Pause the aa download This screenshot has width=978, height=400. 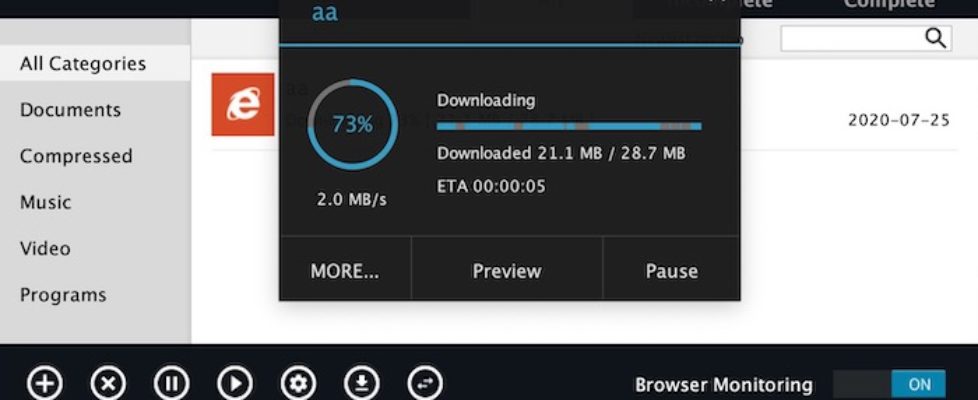pyautogui.click(x=672, y=270)
